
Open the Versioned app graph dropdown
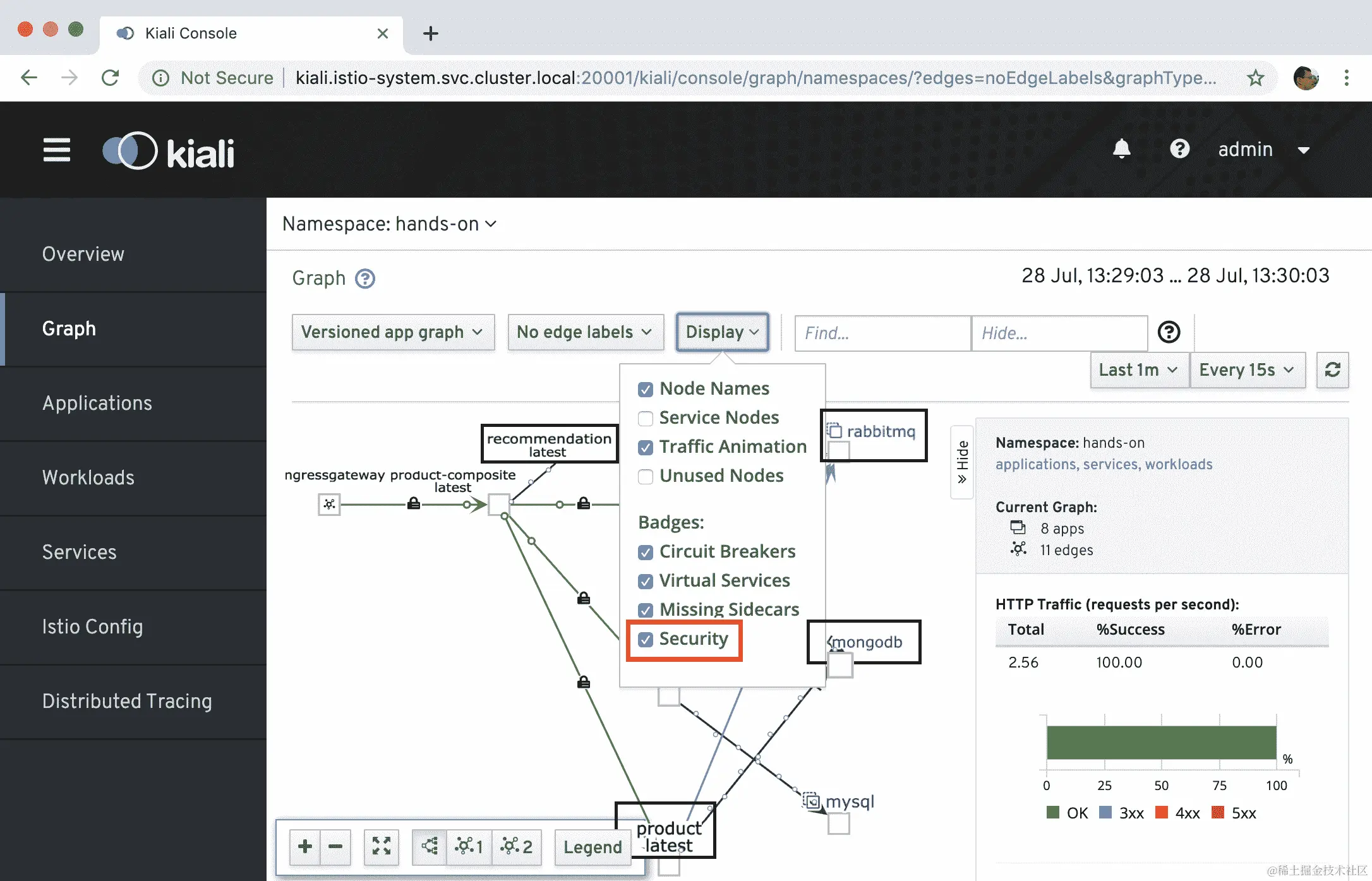pos(392,332)
